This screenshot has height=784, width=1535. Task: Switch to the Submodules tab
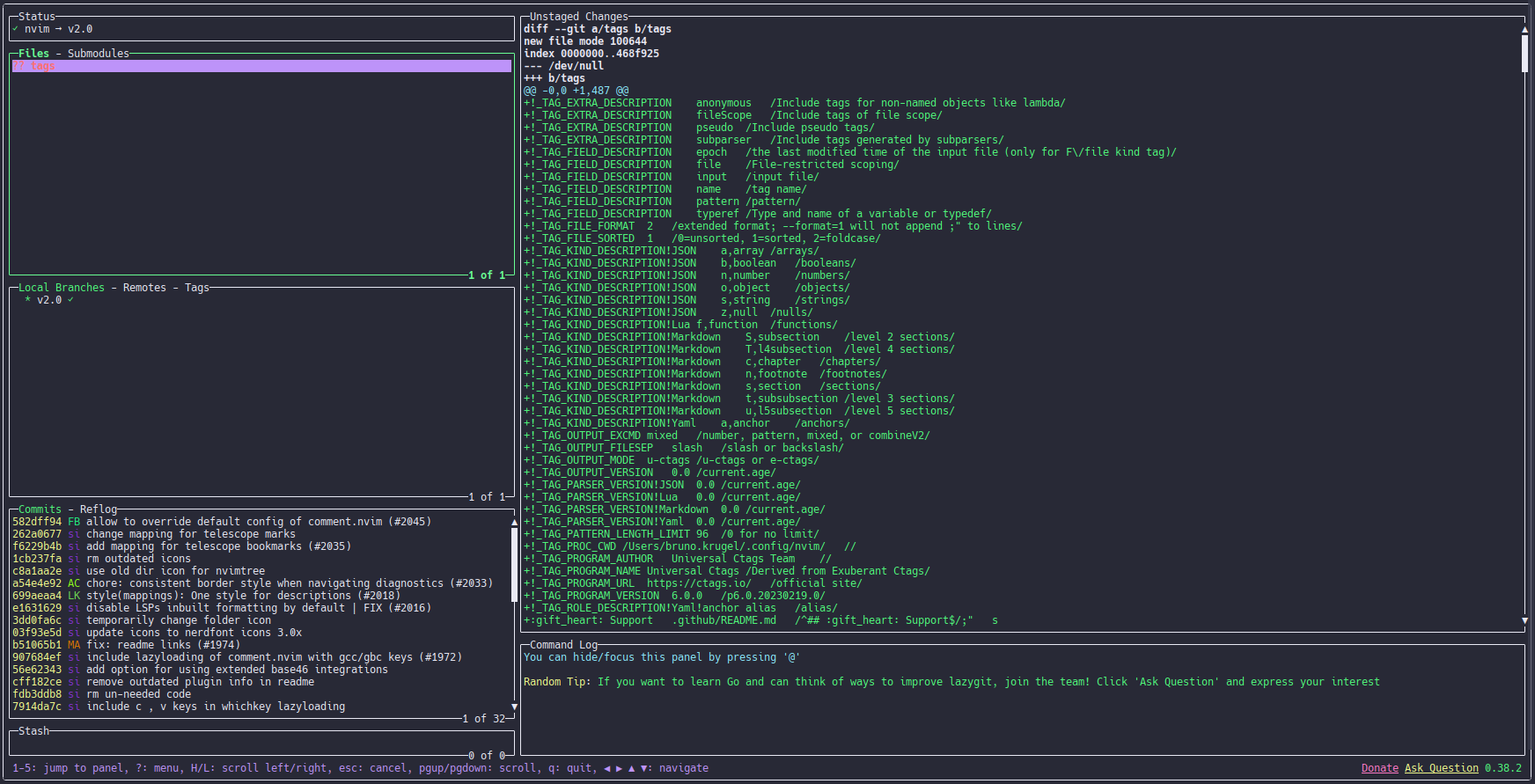pyautogui.click(x=99, y=54)
